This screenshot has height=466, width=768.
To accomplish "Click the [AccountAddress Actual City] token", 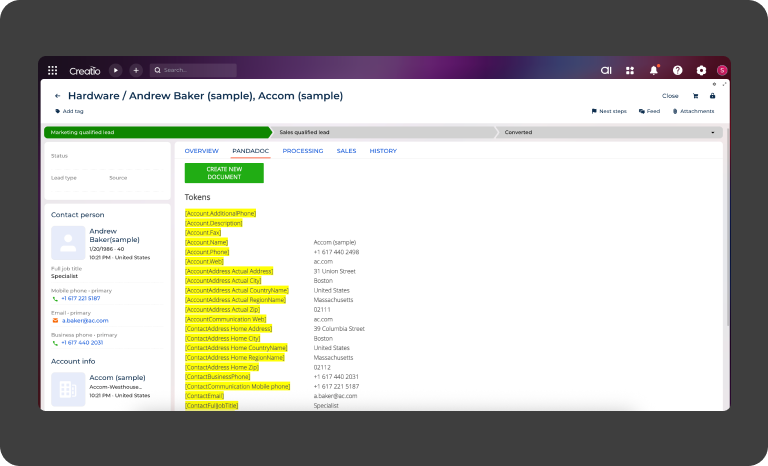I will (x=223, y=281).
